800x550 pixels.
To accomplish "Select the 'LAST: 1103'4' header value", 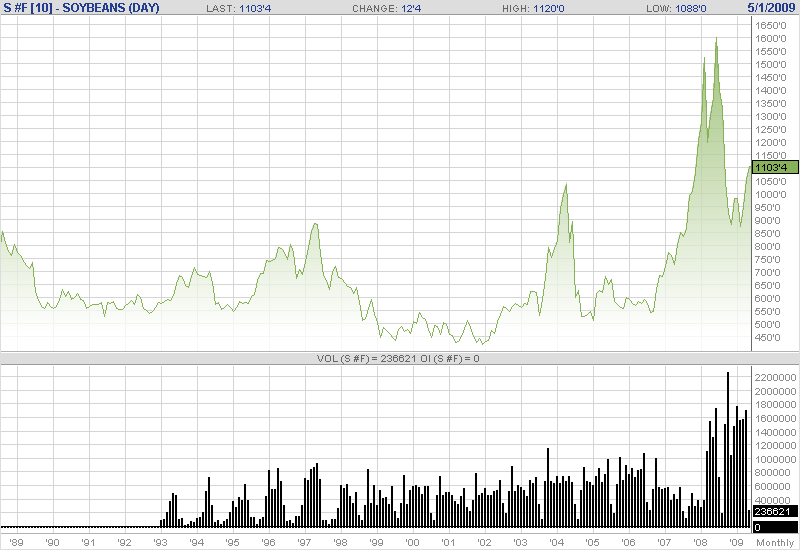I will [x=238, y=9].
